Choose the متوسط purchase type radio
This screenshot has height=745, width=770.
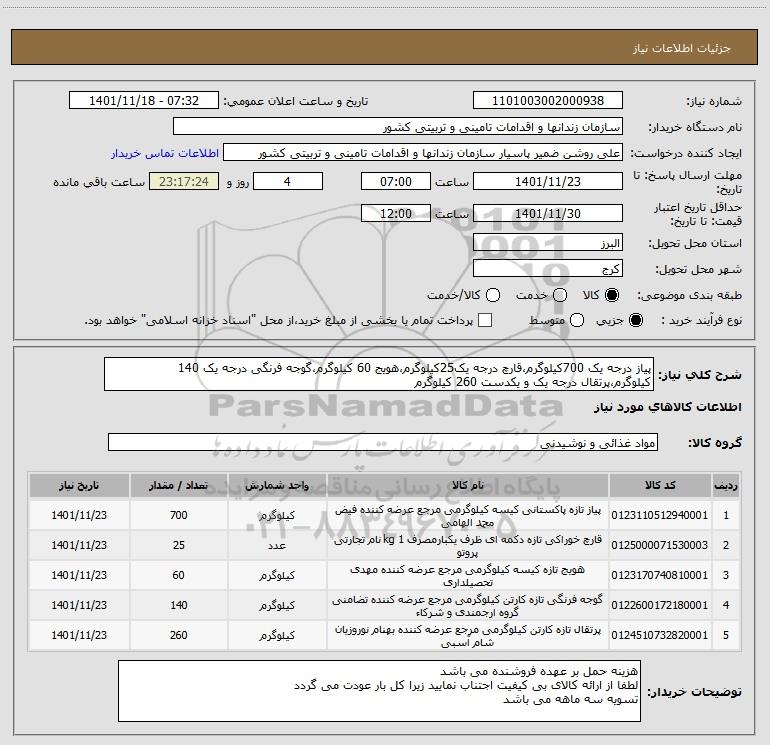pyautogui.click(x=577, y=320)
